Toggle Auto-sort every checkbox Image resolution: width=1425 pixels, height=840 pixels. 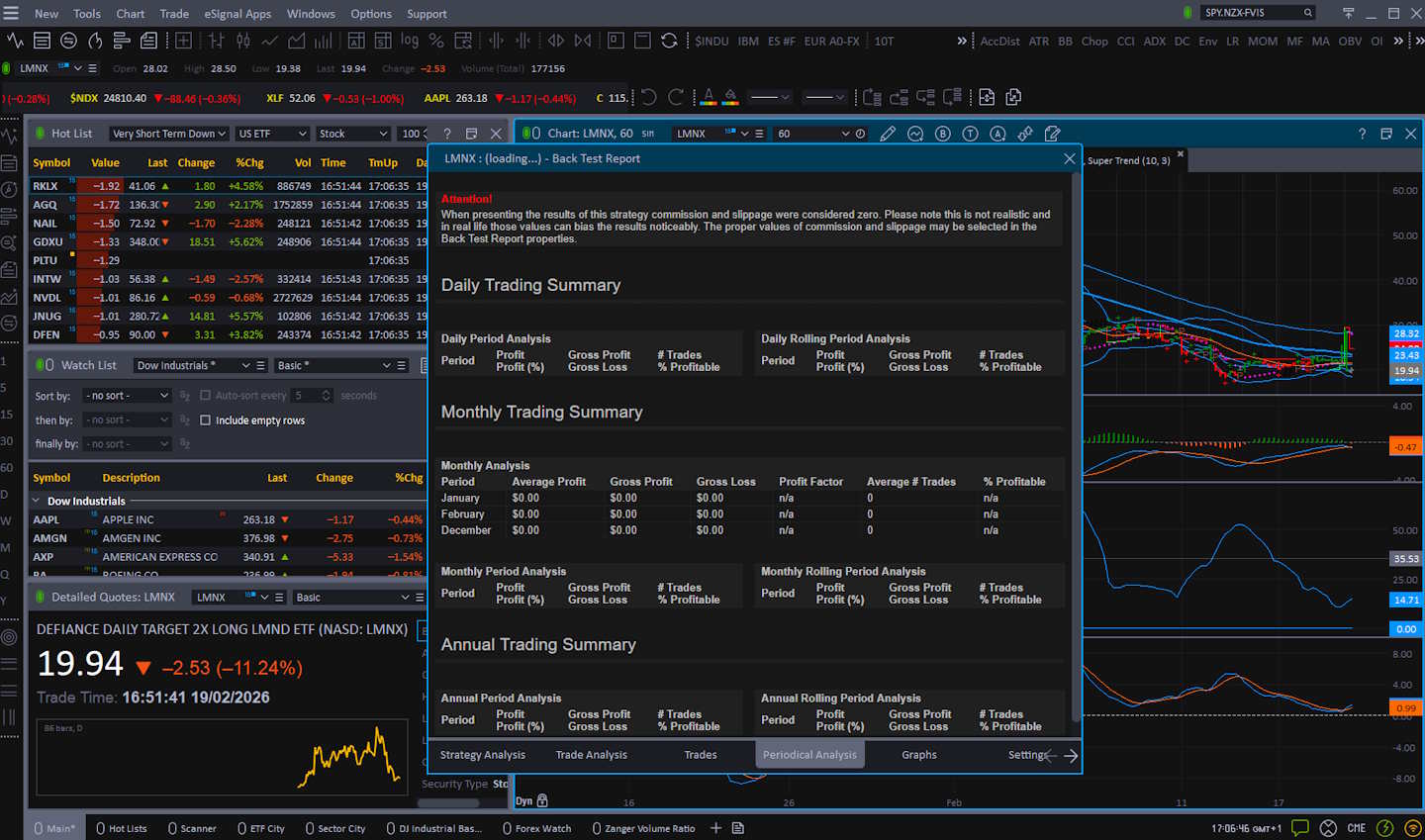(205, 395)
